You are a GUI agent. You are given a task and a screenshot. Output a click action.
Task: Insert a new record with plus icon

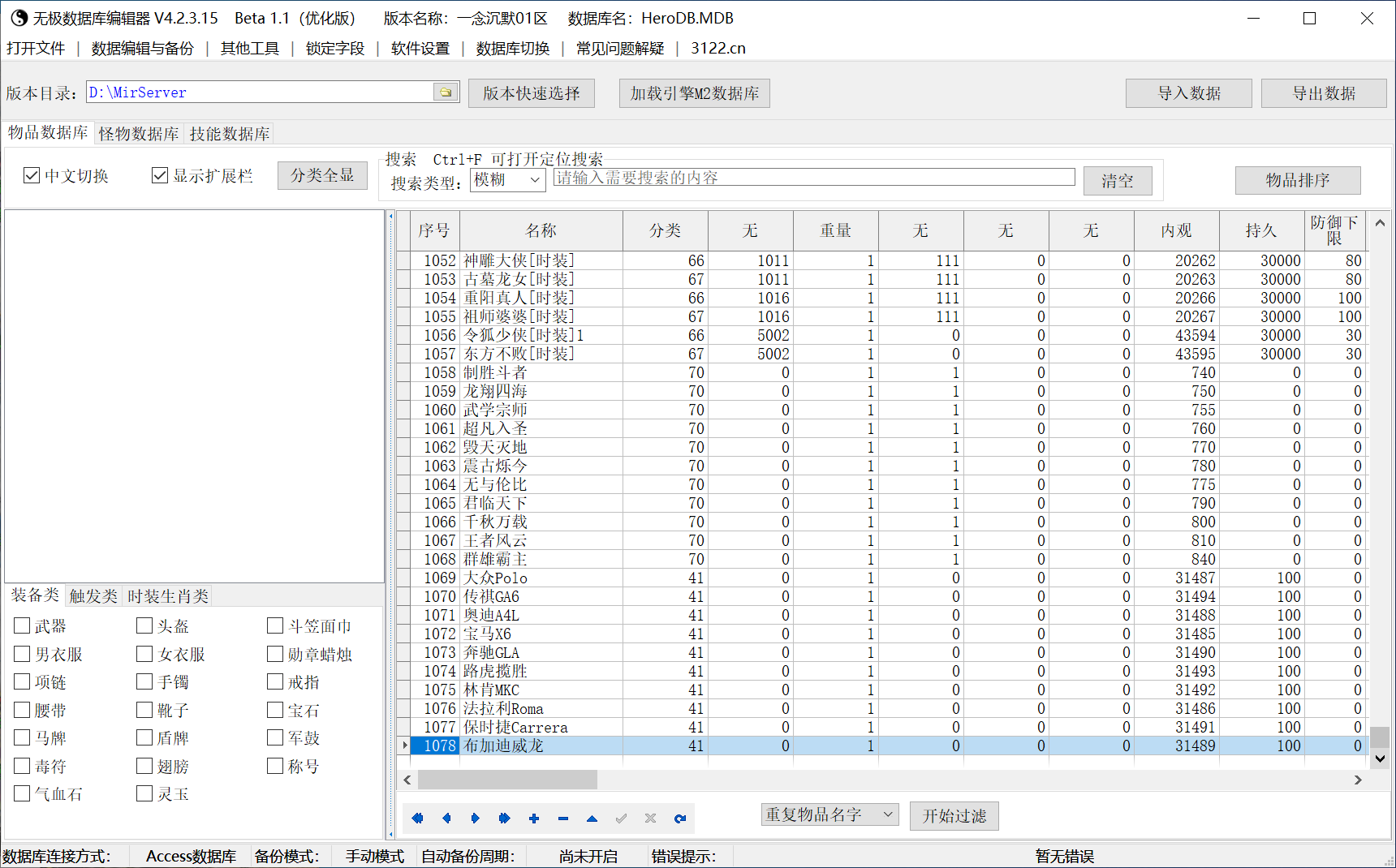(x=534, y=819)
